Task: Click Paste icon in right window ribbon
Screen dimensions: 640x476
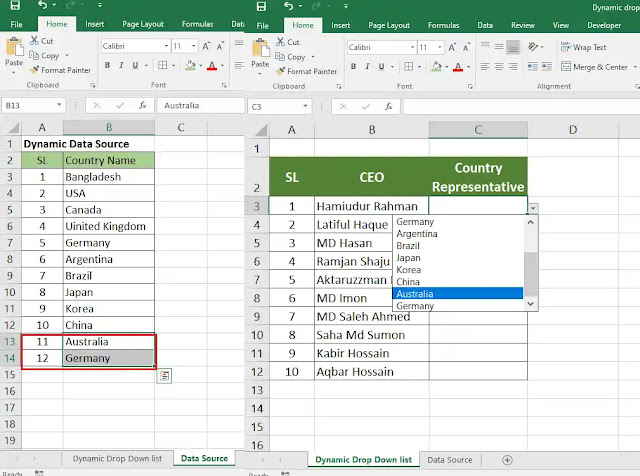Action: tap(260, 49)
